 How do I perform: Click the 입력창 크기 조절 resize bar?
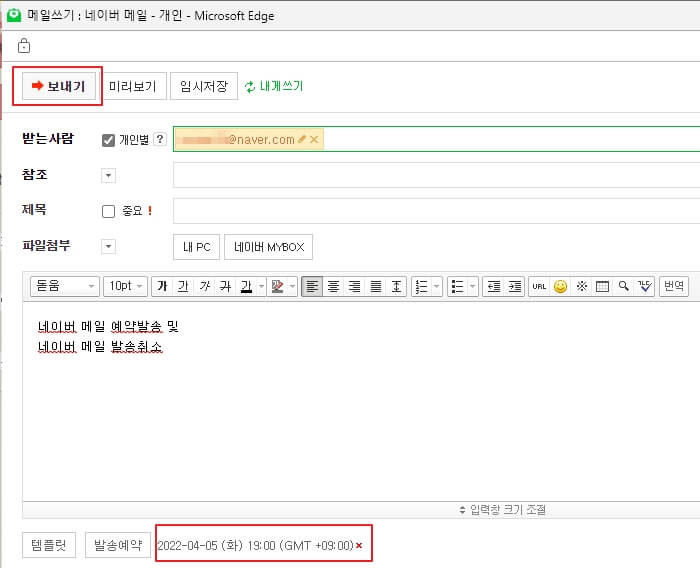[x=503, y=510]
